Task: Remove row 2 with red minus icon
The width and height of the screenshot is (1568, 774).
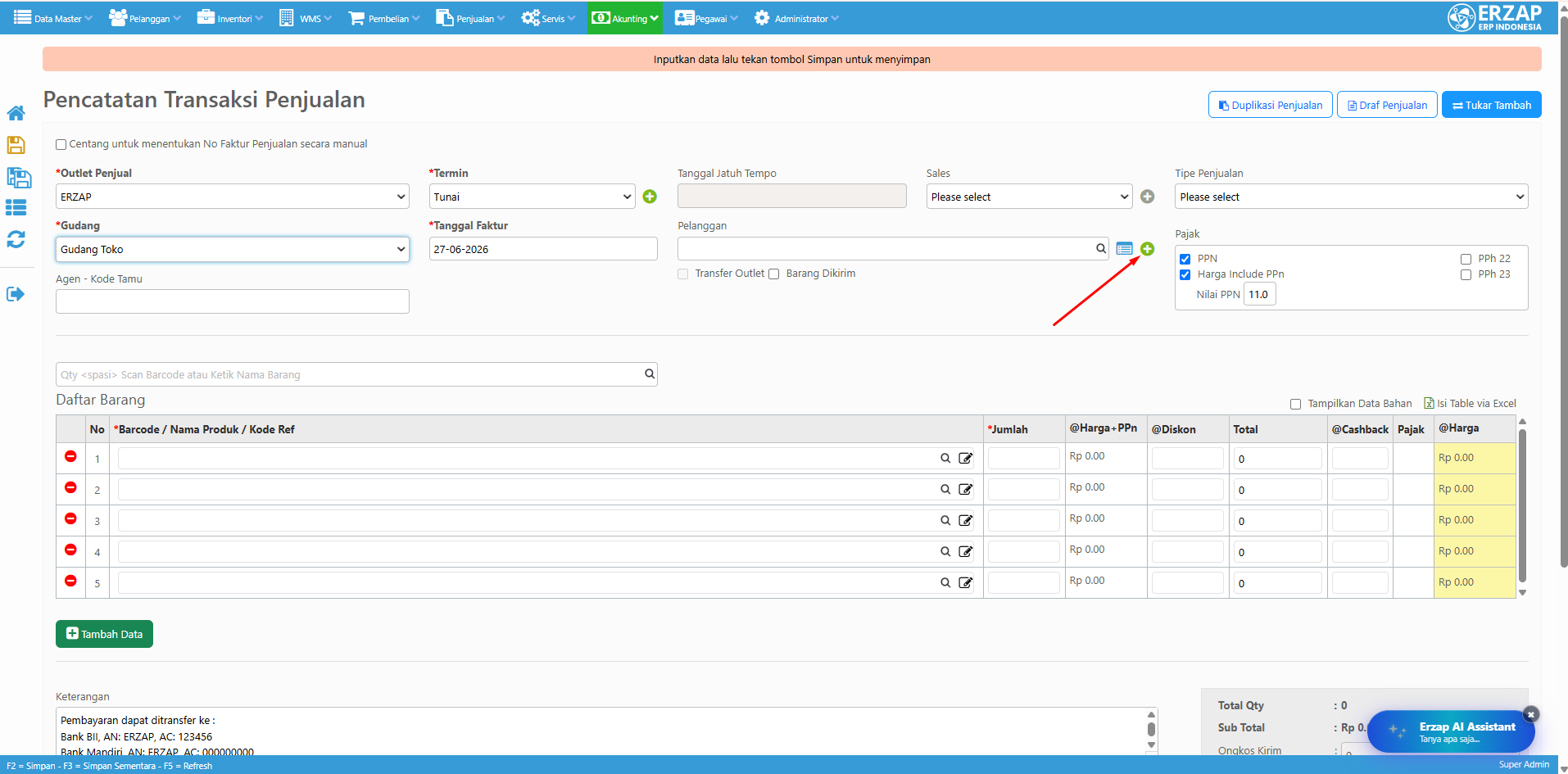Action: (70, 487)
